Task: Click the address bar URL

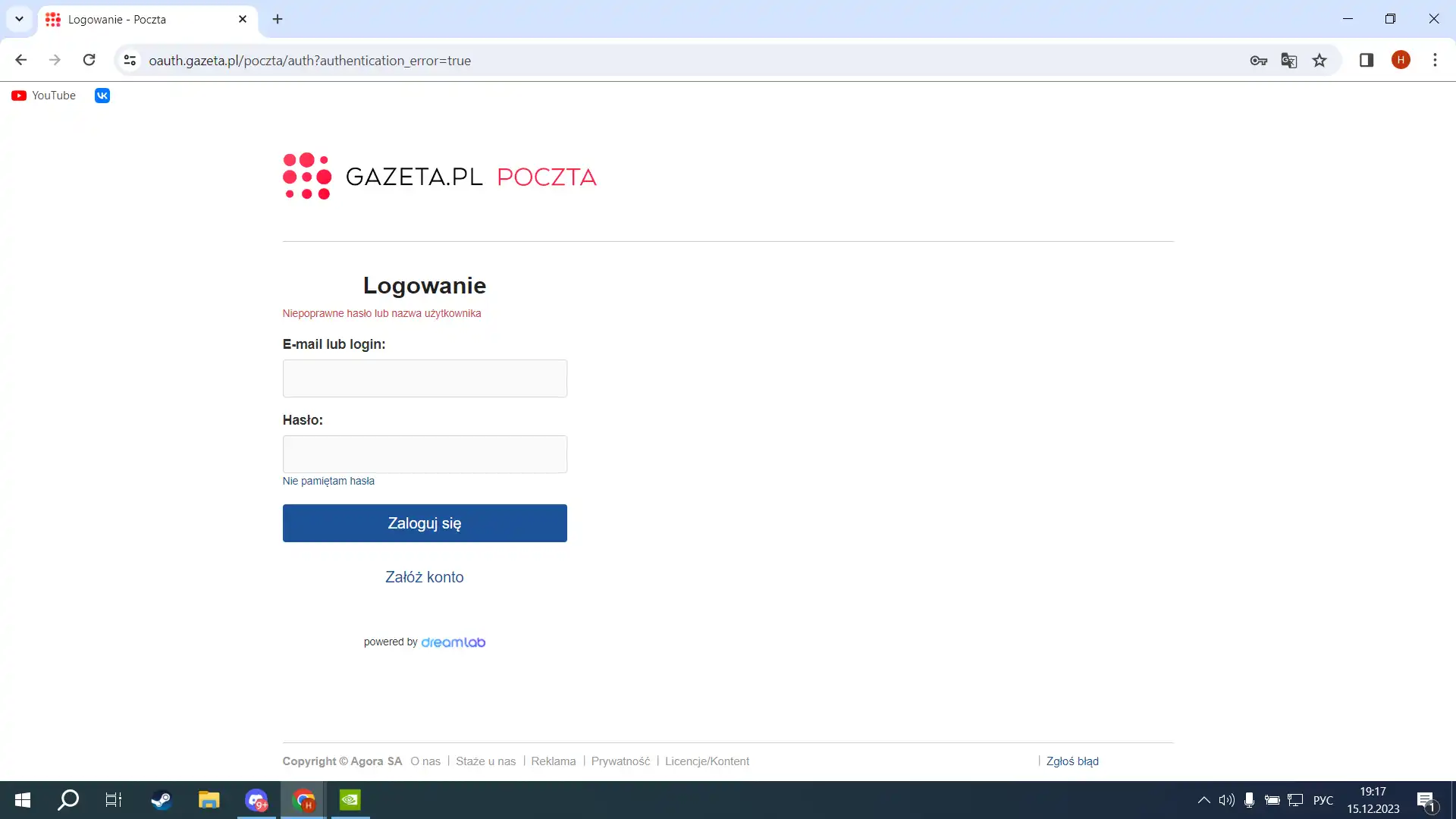Action: pos(309,61)
